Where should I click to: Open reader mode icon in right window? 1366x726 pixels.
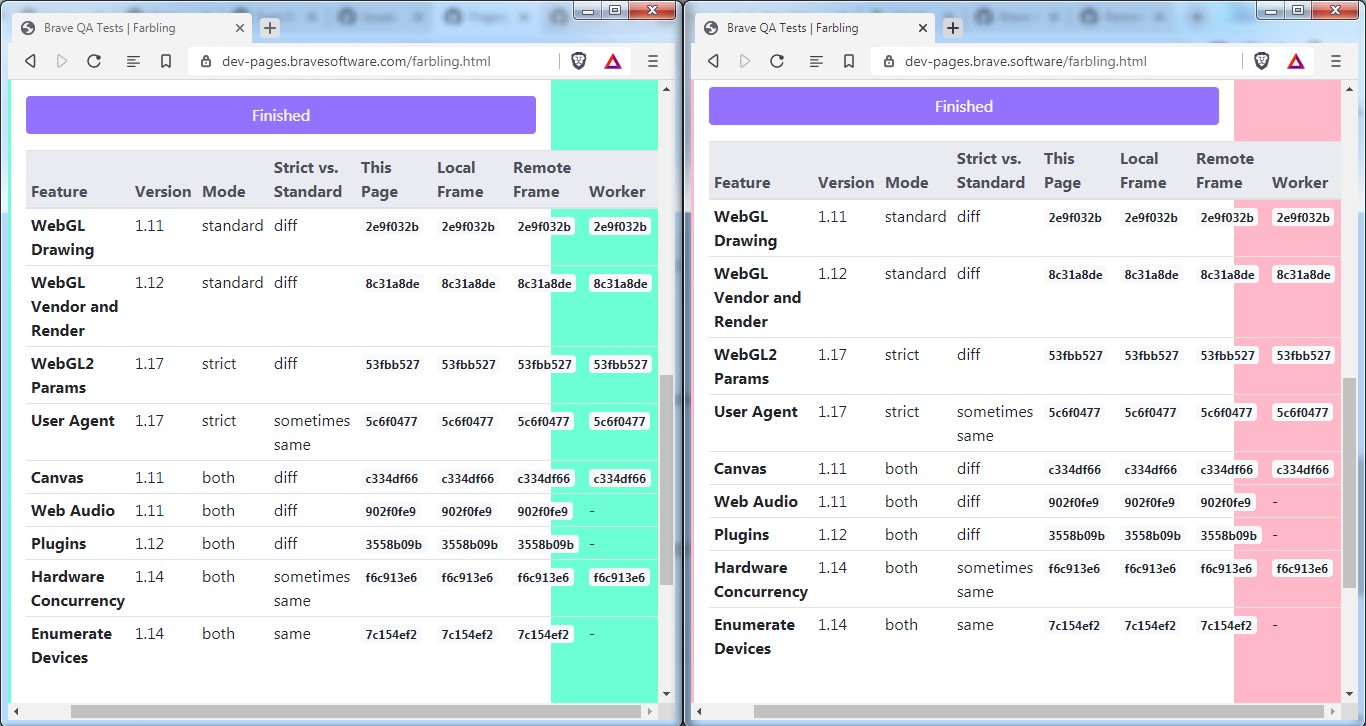(x=816, y=61)
